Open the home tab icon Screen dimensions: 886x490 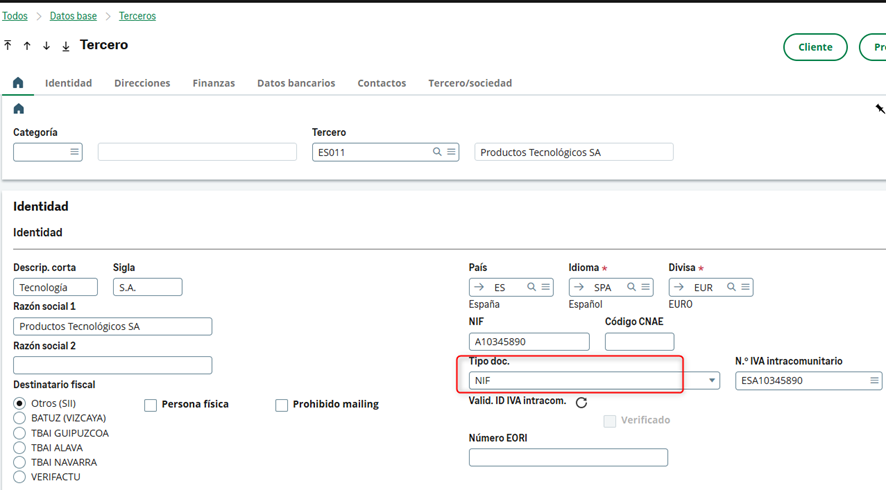tap(18, 83)
